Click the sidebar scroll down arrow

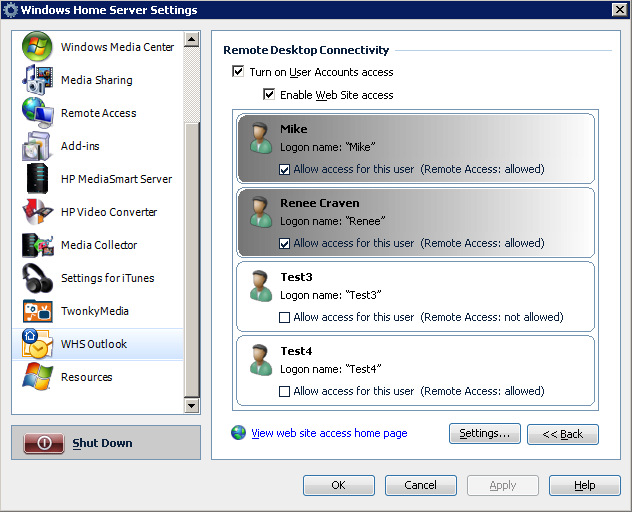coord(191,405)
